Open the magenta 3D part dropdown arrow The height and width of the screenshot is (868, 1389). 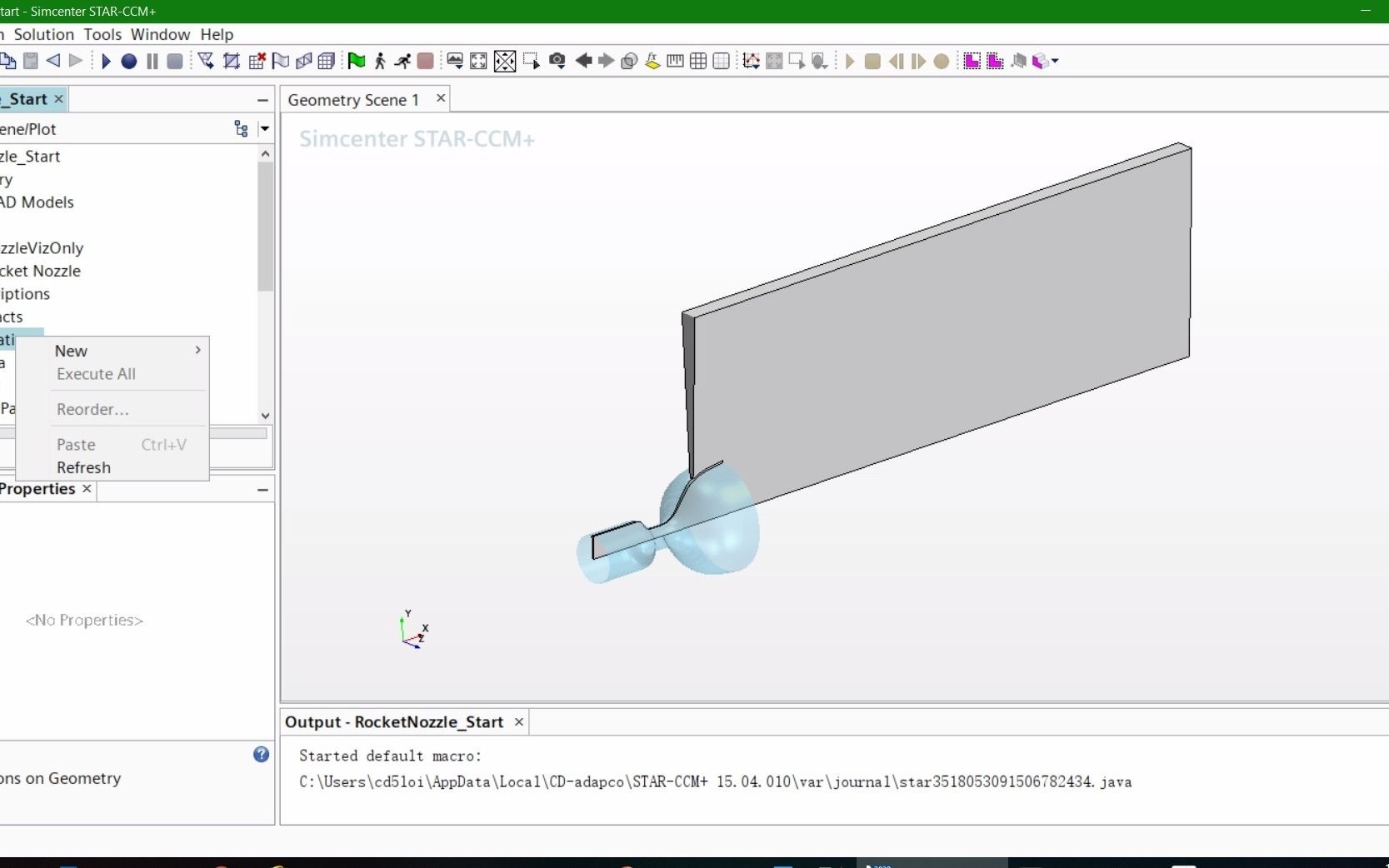(1055, 61)
